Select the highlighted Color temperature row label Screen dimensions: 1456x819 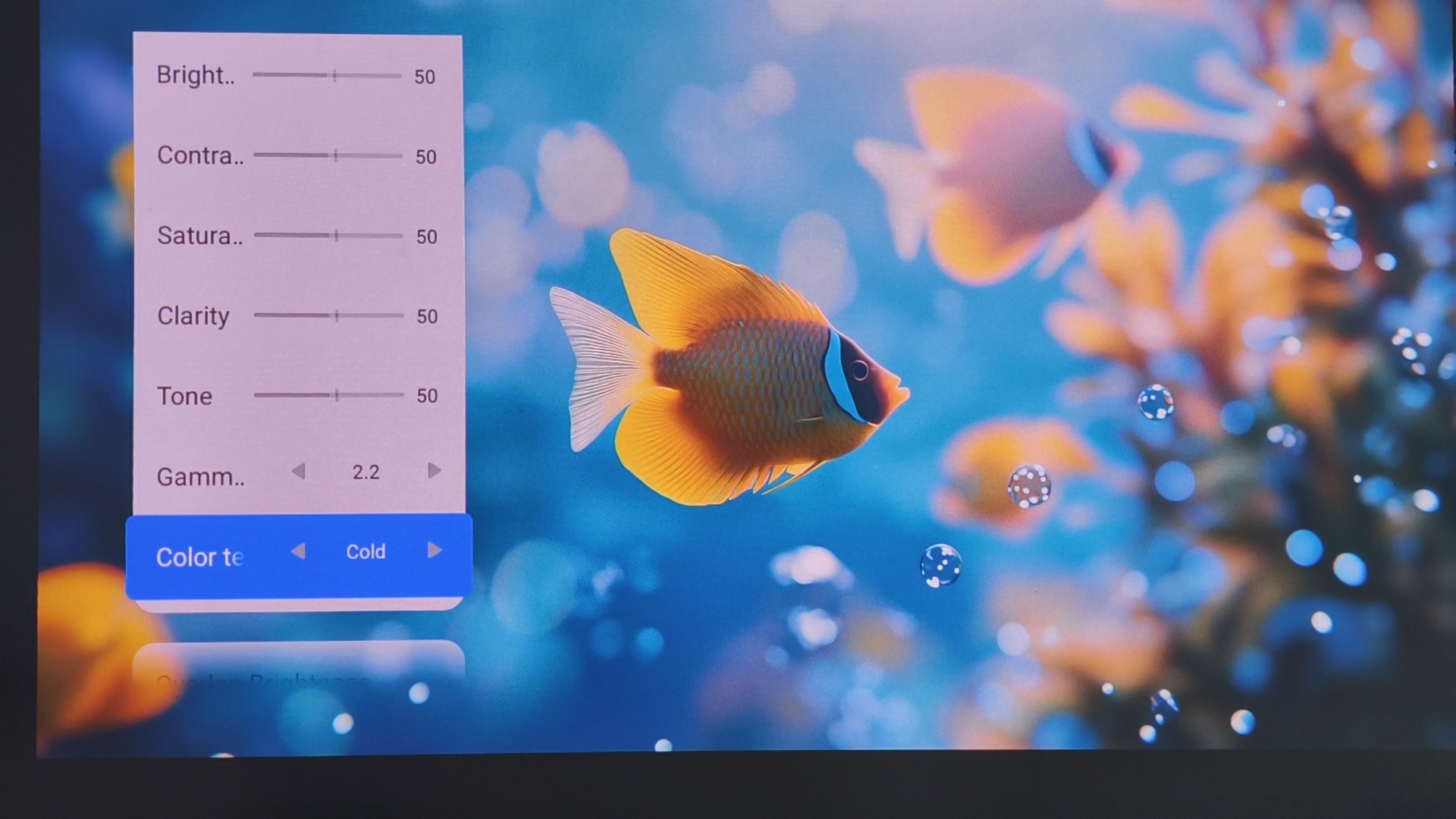199,557
